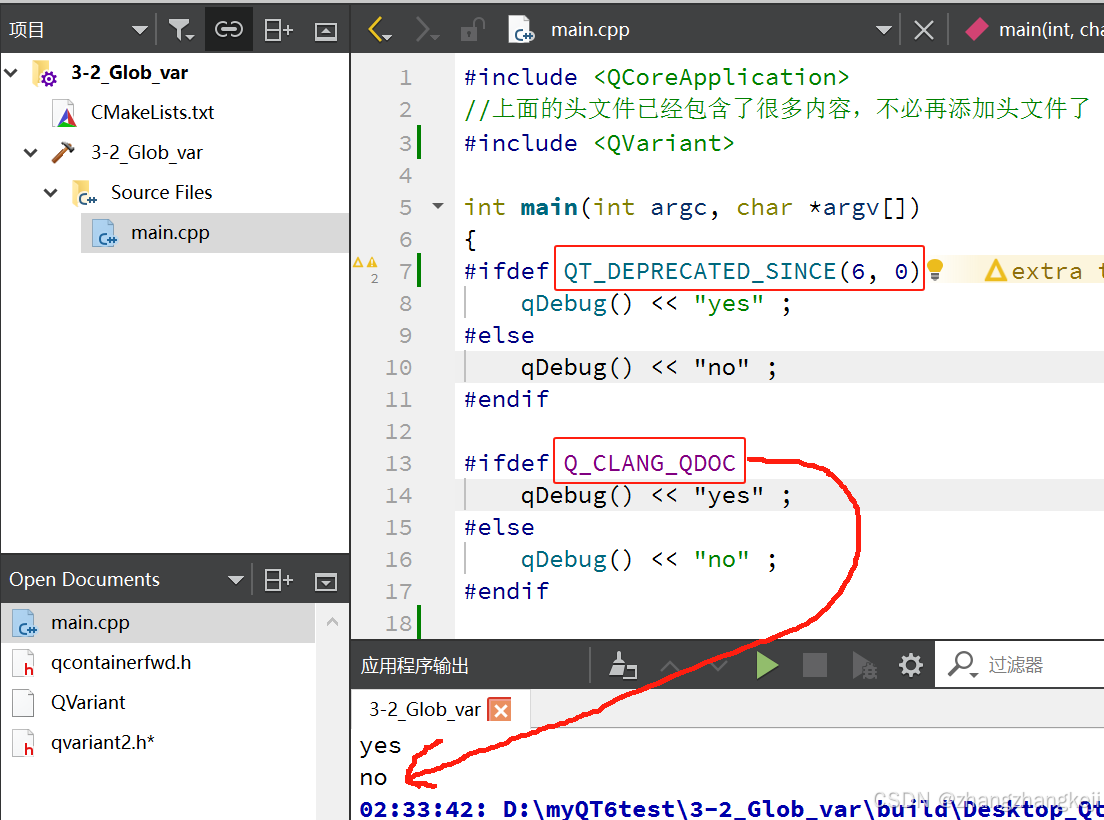1104x820 pixels.
Task: Split the Projects panel
Action: [278, 30]
